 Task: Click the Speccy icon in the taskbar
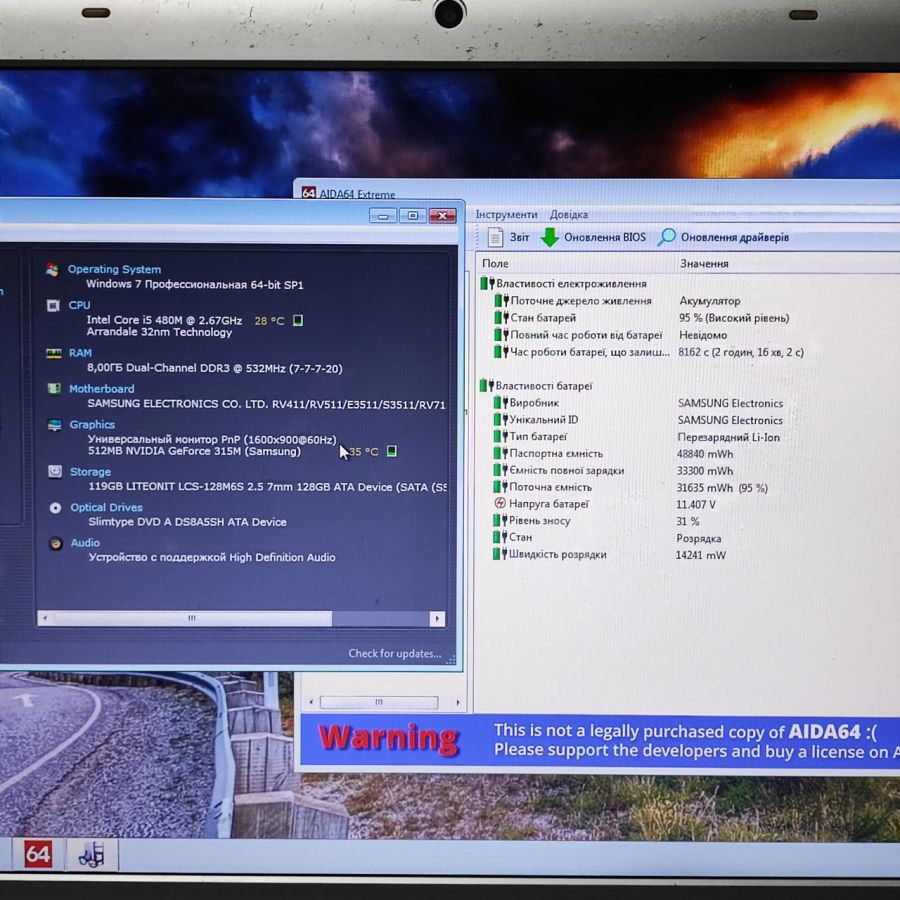point(92,855)
